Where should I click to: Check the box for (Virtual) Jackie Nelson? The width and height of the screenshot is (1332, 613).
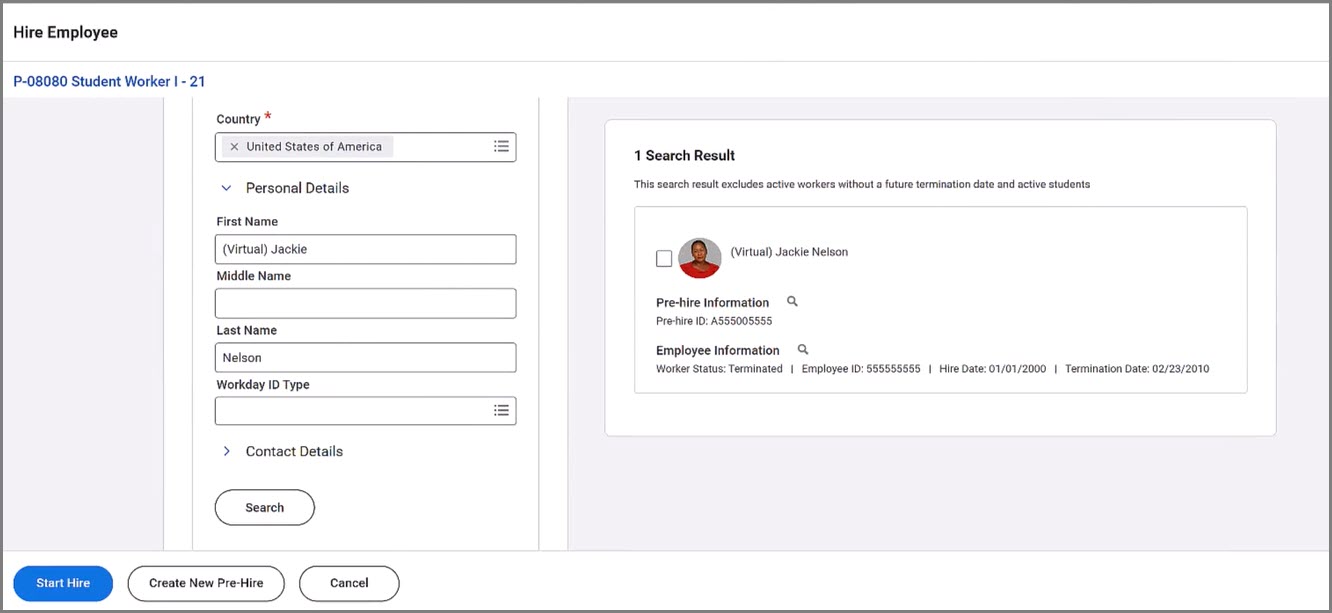click(x=664, y=259)
